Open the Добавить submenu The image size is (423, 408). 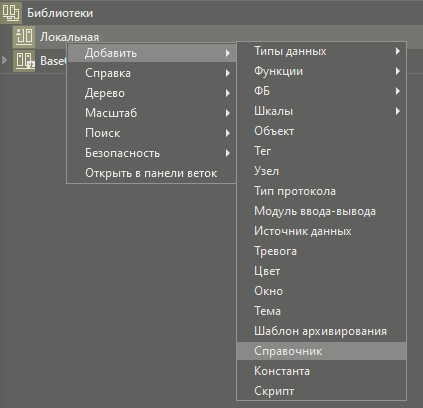[152, 53]
